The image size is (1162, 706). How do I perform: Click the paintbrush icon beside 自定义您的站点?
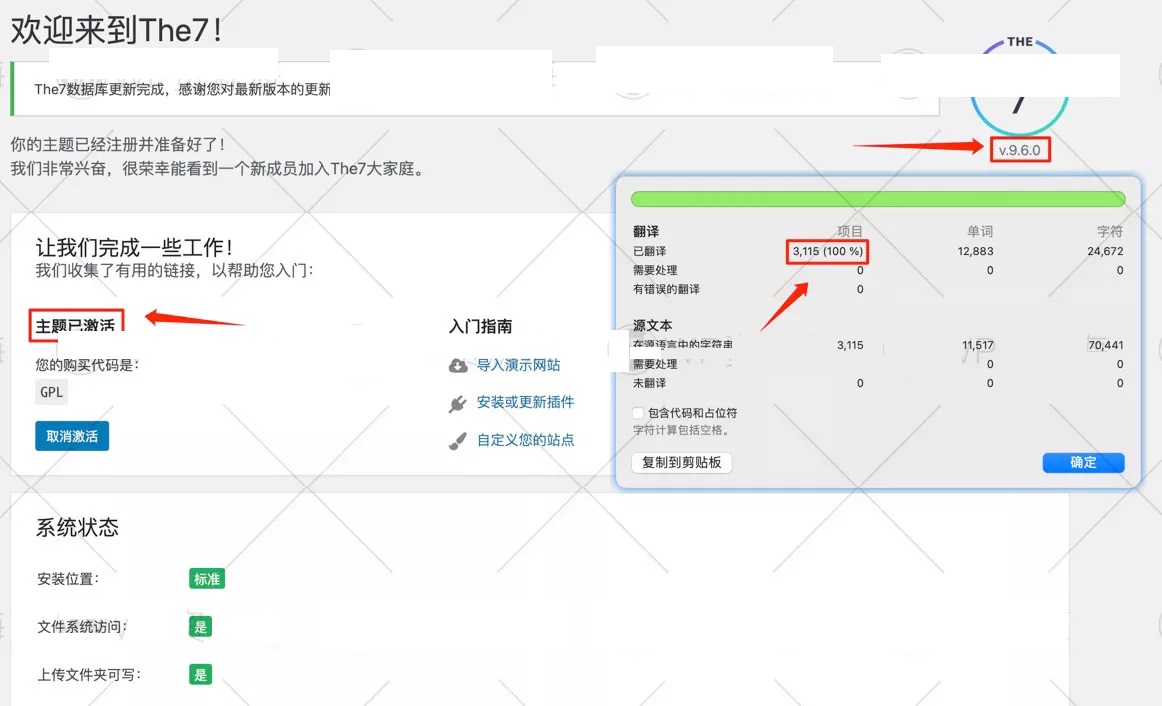(x=458, y=440)
